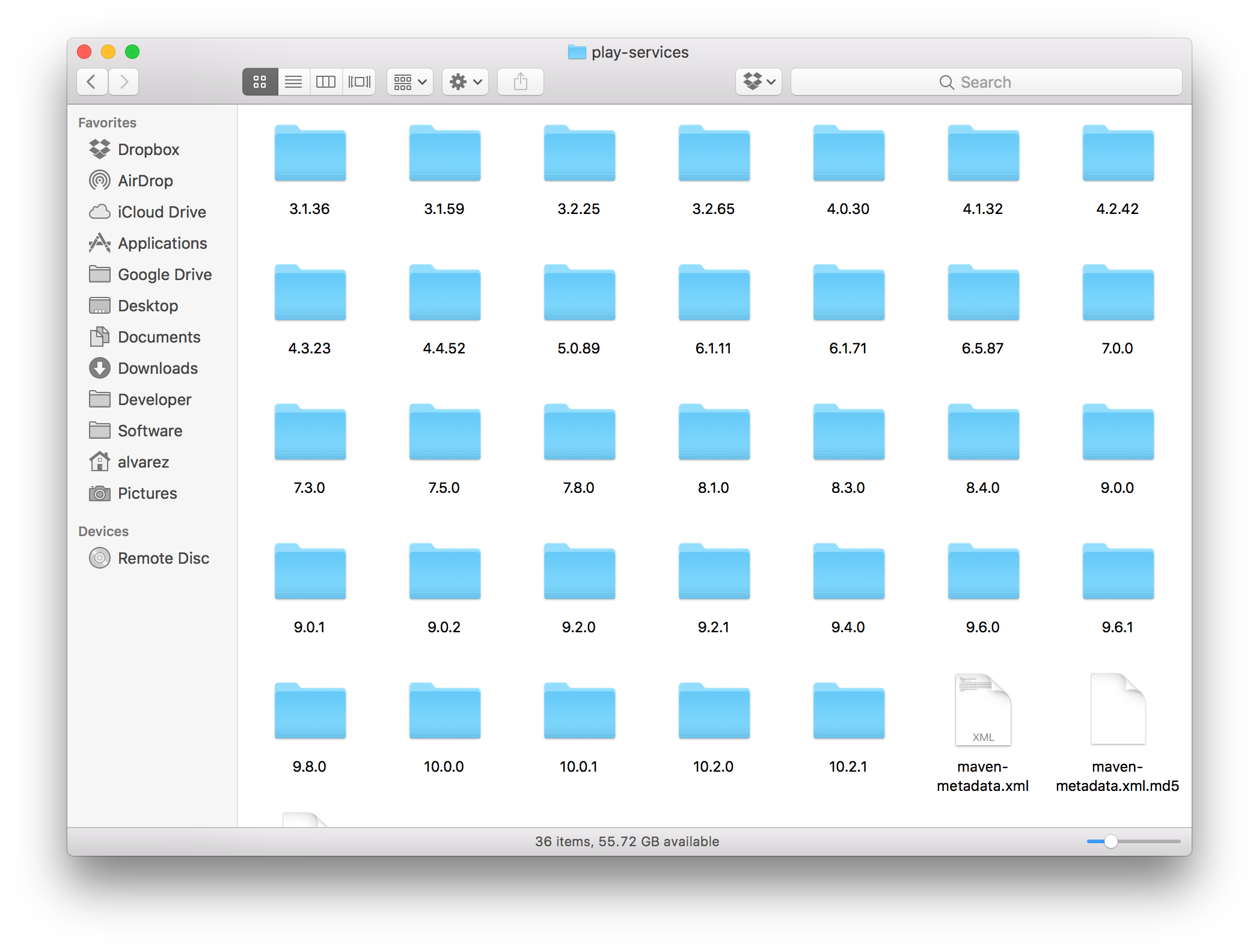This screenshot has height=952, width=1259.
Task: Select the 8.3.0 folder
Action: point(849,432)
